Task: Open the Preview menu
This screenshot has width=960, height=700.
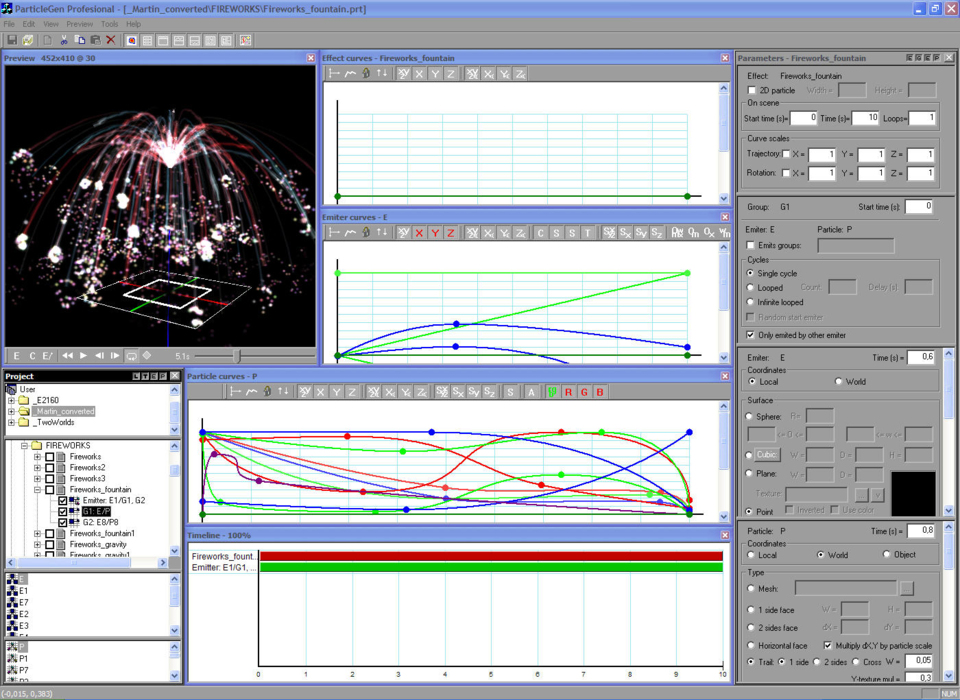Action: (x=79, y=24)
